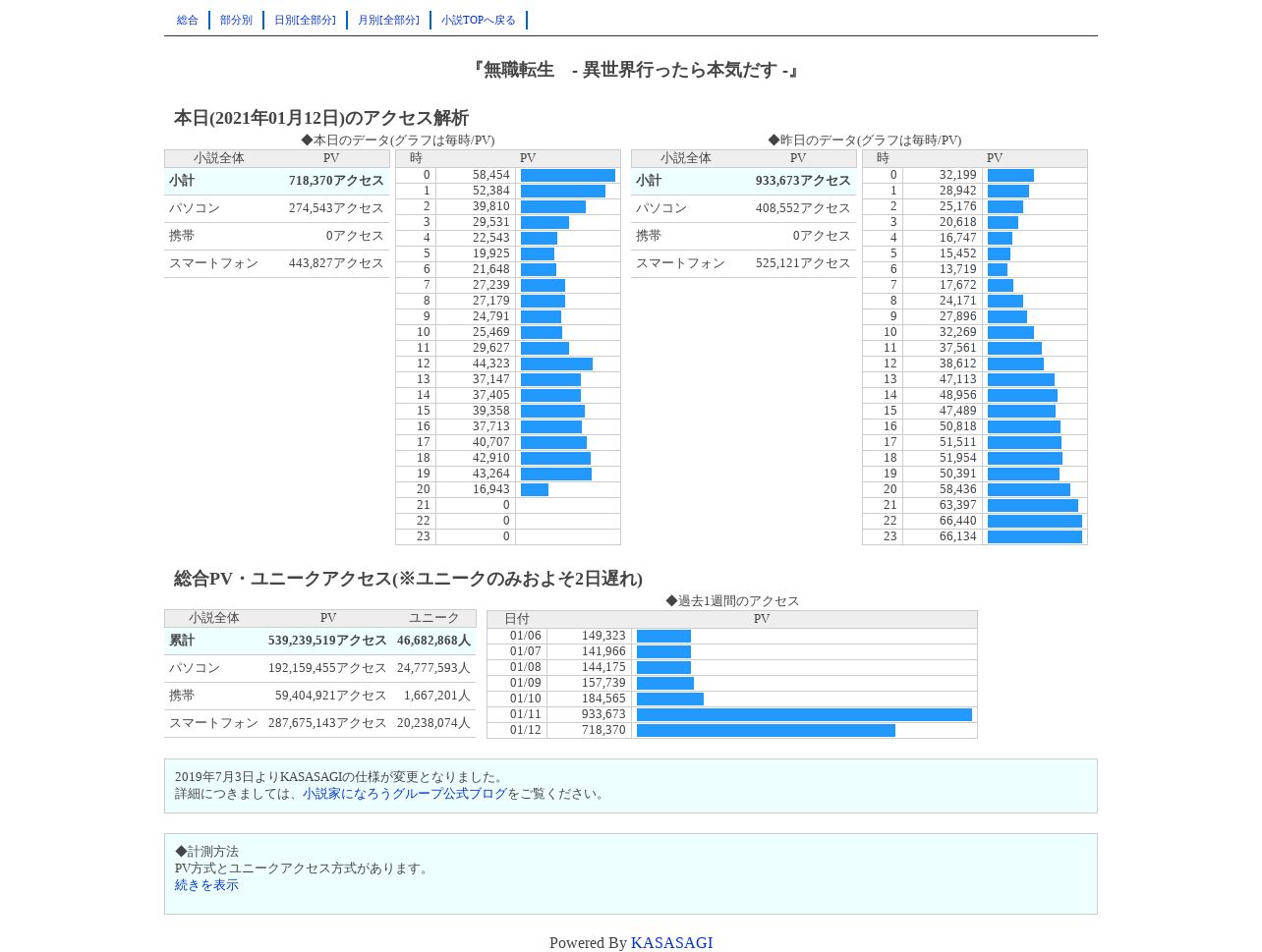Open 小説家になろうグループ公式ブログ link
Image resolution: width=1262 pixels, height=952 pixels.
coord(405,794)
